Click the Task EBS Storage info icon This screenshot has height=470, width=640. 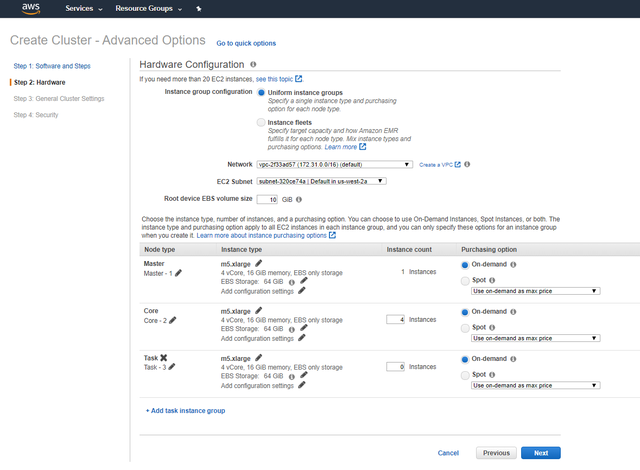(x=291, y=377)
